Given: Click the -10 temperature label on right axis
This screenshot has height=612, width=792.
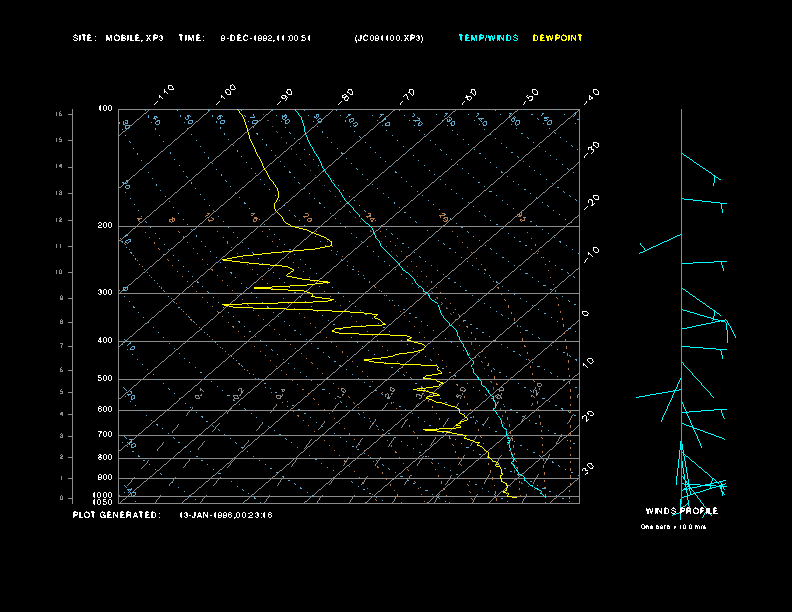Looking at the screenshot, I should click(x=591, y=251).
